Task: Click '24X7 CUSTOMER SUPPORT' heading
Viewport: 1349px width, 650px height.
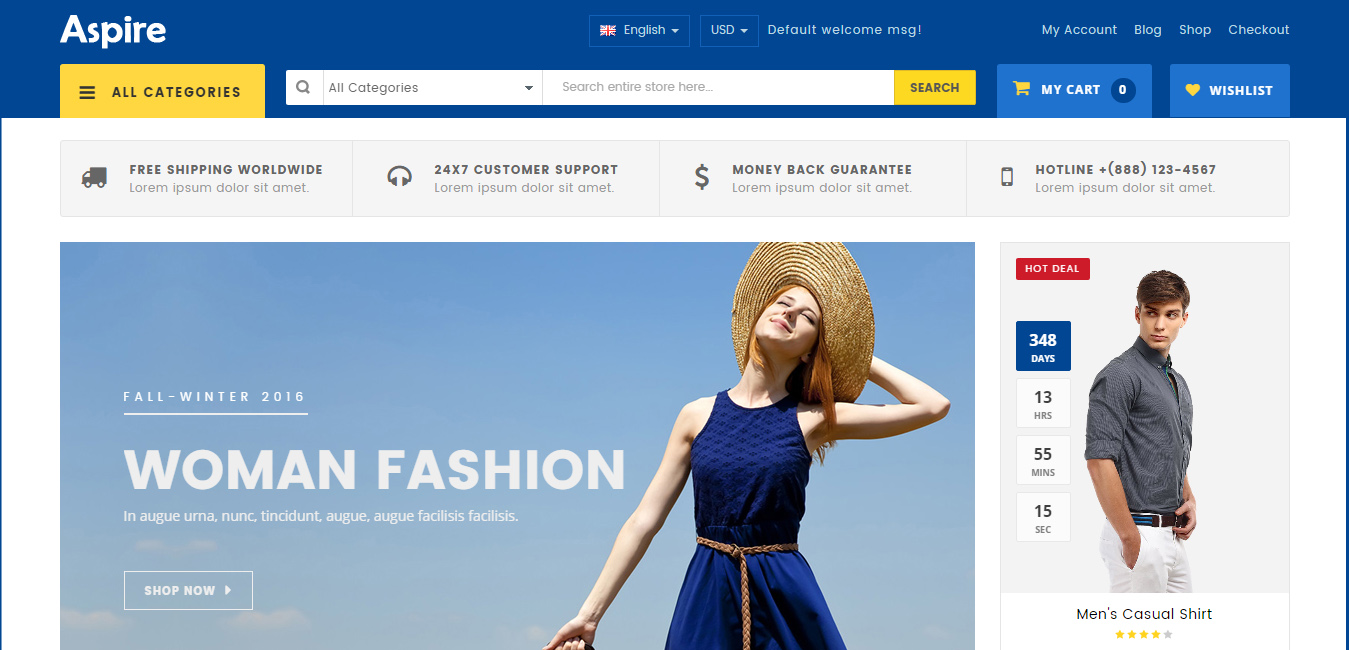Action: 526,170
